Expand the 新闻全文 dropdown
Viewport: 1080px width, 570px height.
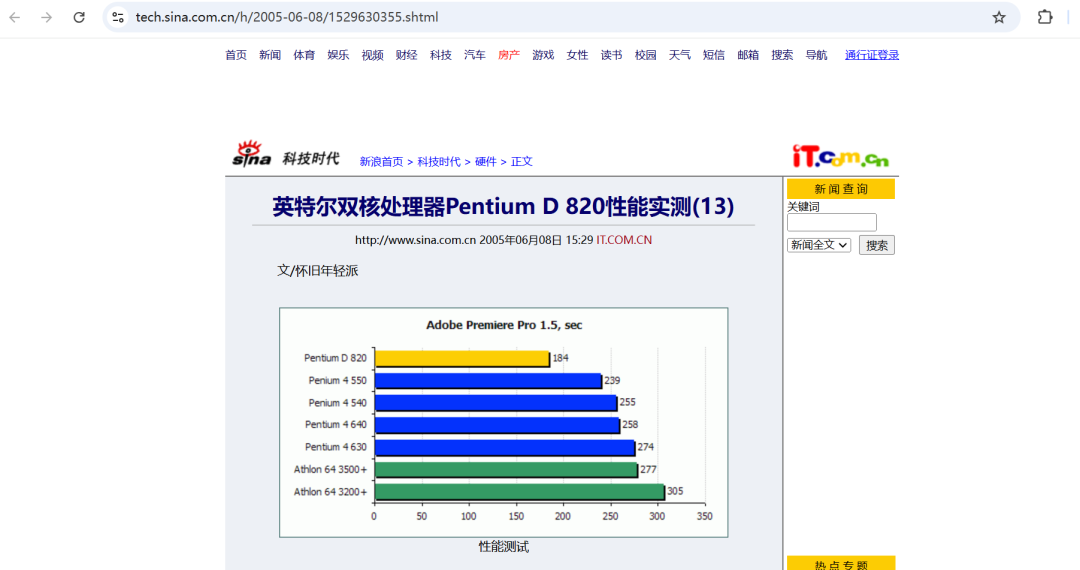click(x=819, y=245)
